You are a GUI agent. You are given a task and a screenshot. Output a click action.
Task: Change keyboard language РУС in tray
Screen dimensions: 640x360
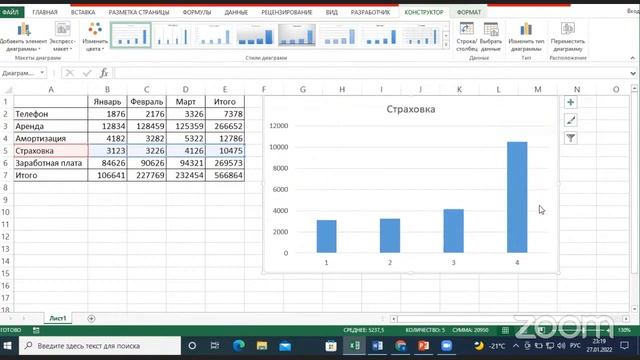575,346
